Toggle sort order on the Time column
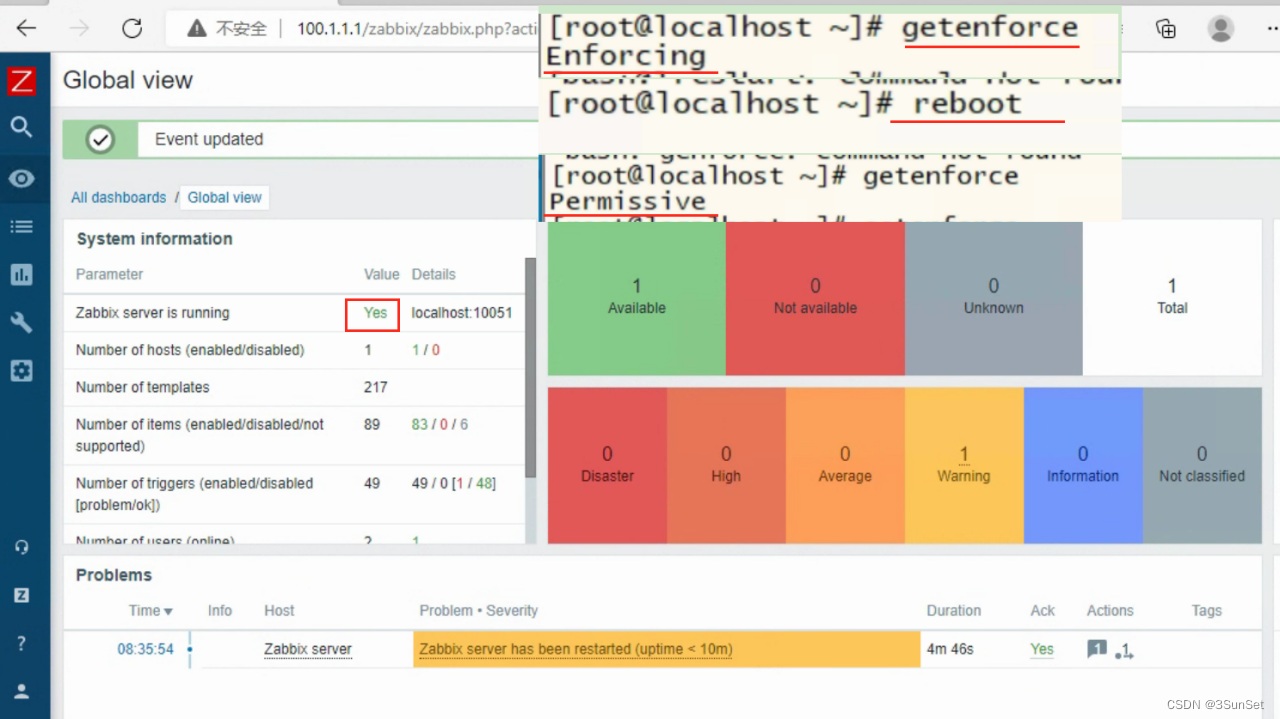1280x719 pixels. tap(150, 610)
